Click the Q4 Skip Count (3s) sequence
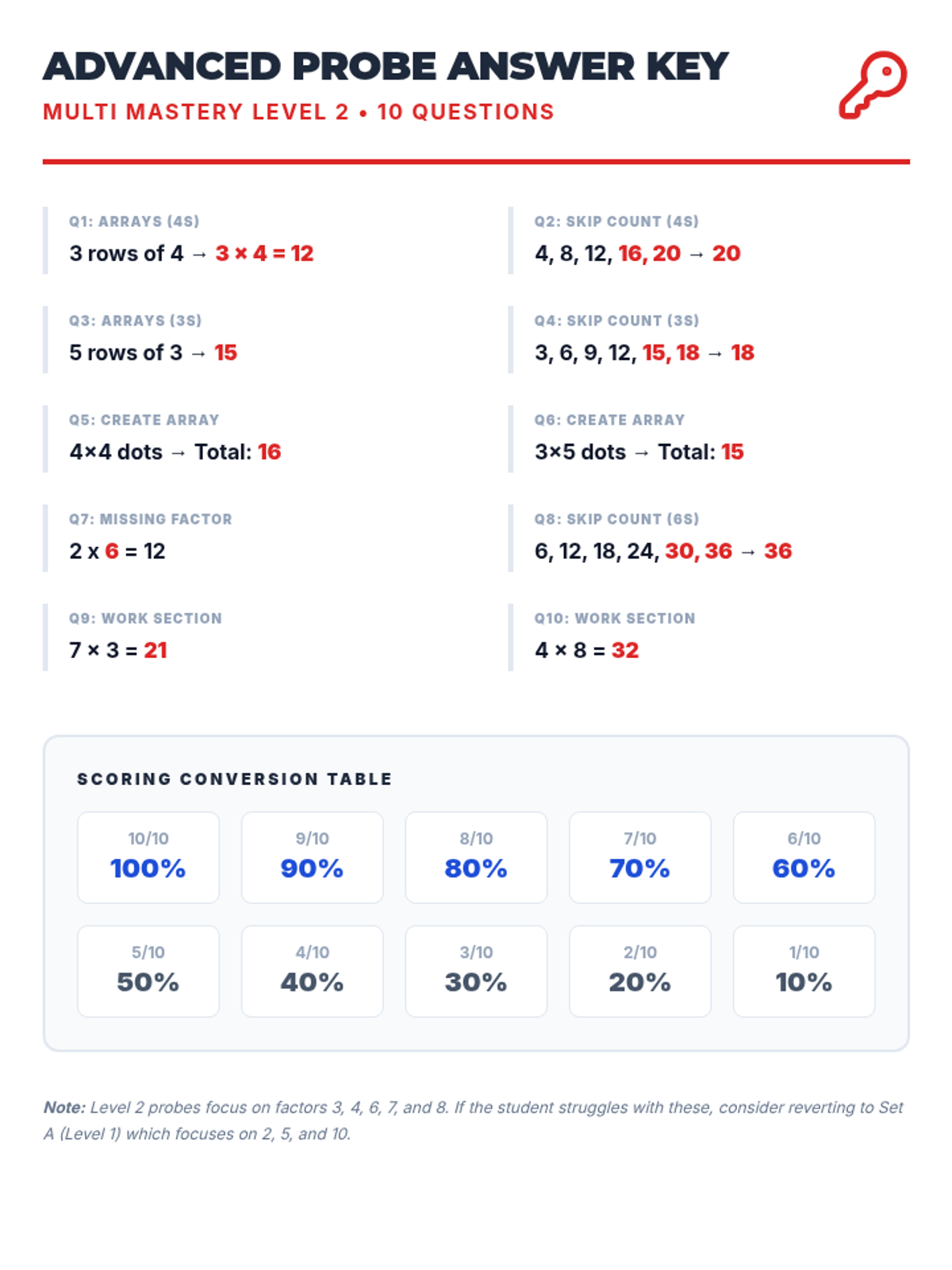Image resolution: width=952 pixels, height=1270 pixels. (644, 352)
